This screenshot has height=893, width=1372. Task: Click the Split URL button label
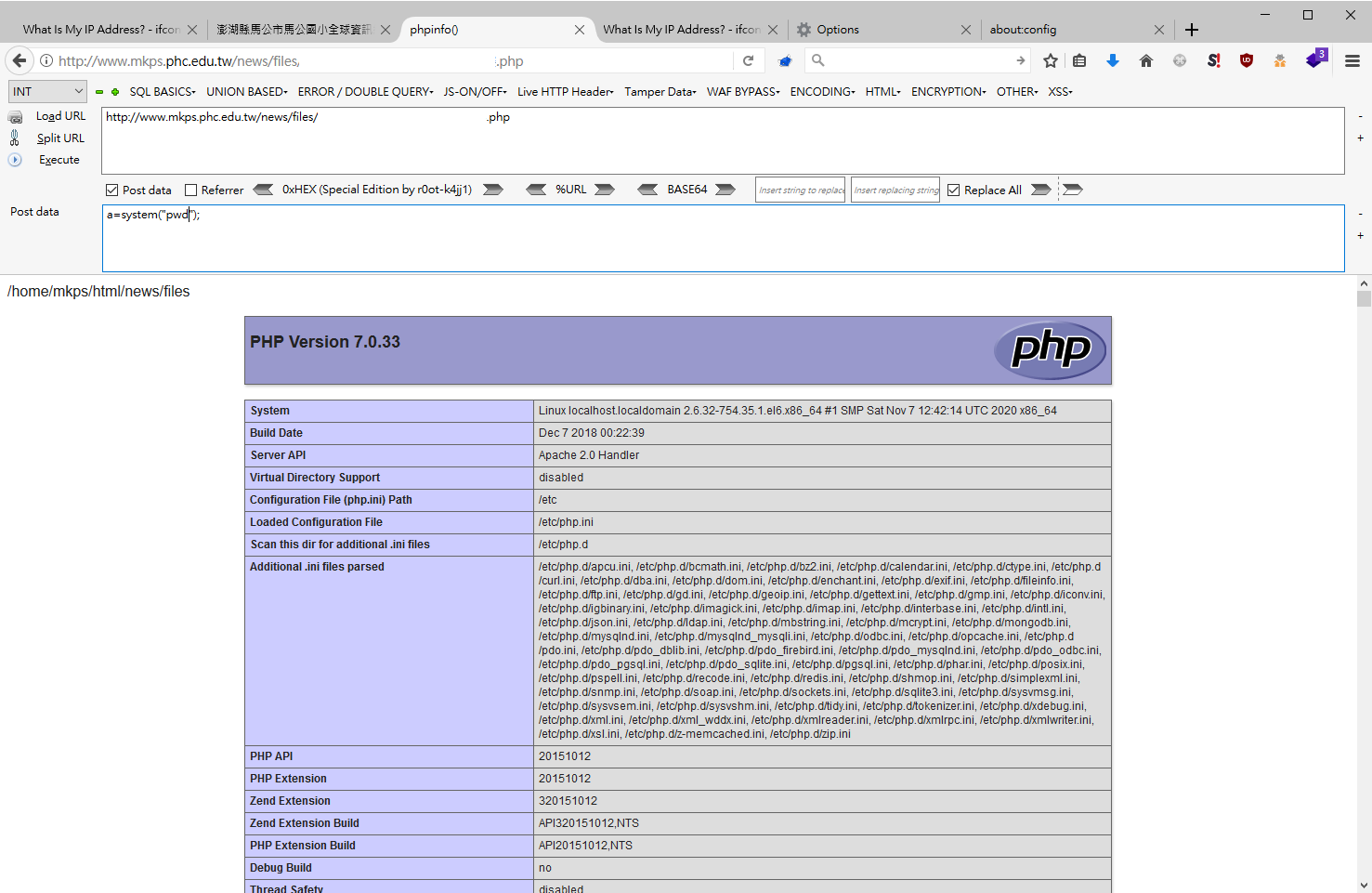click(61, 138)
